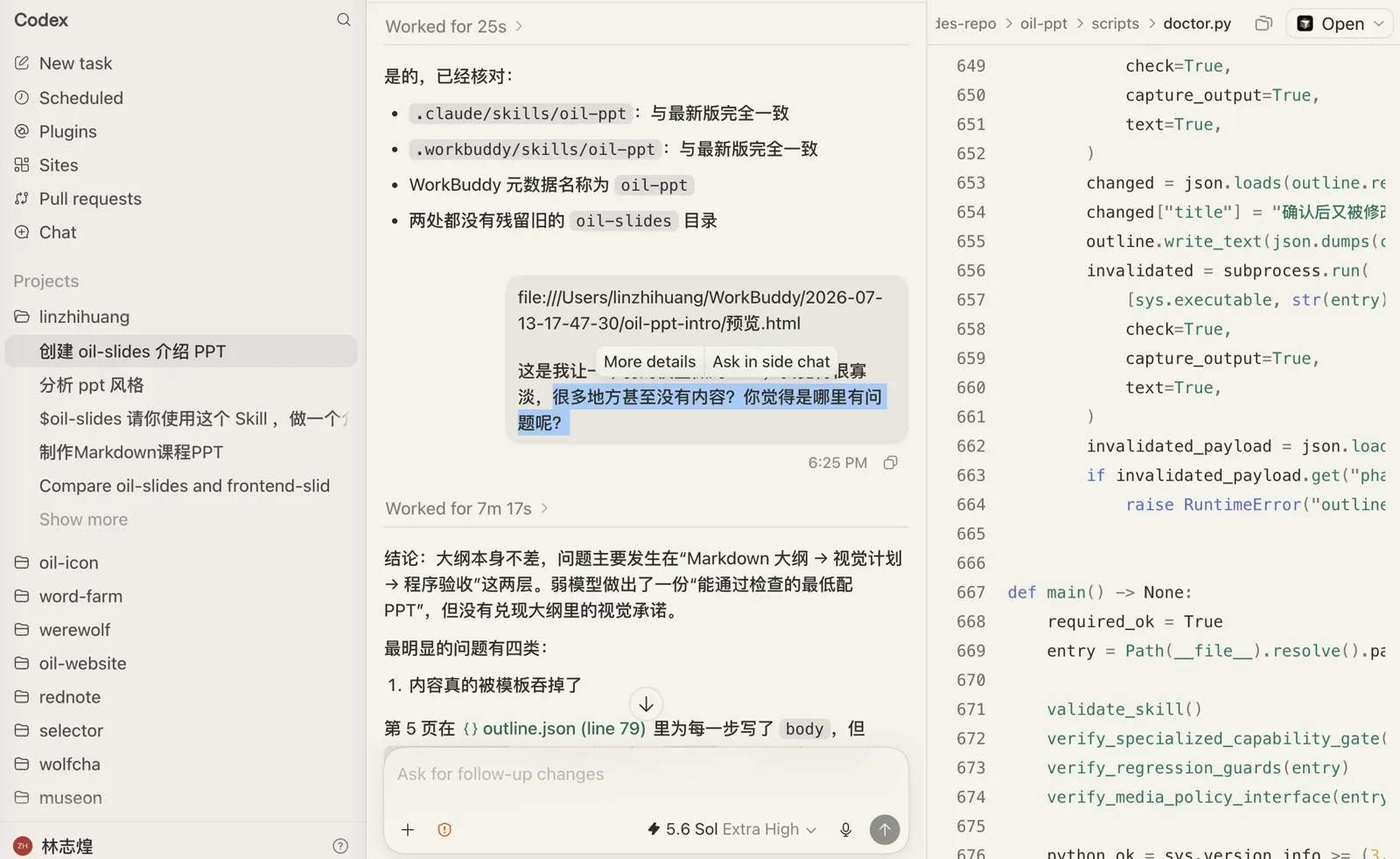Click the rednote folder icon

click(x=22, y=697)
